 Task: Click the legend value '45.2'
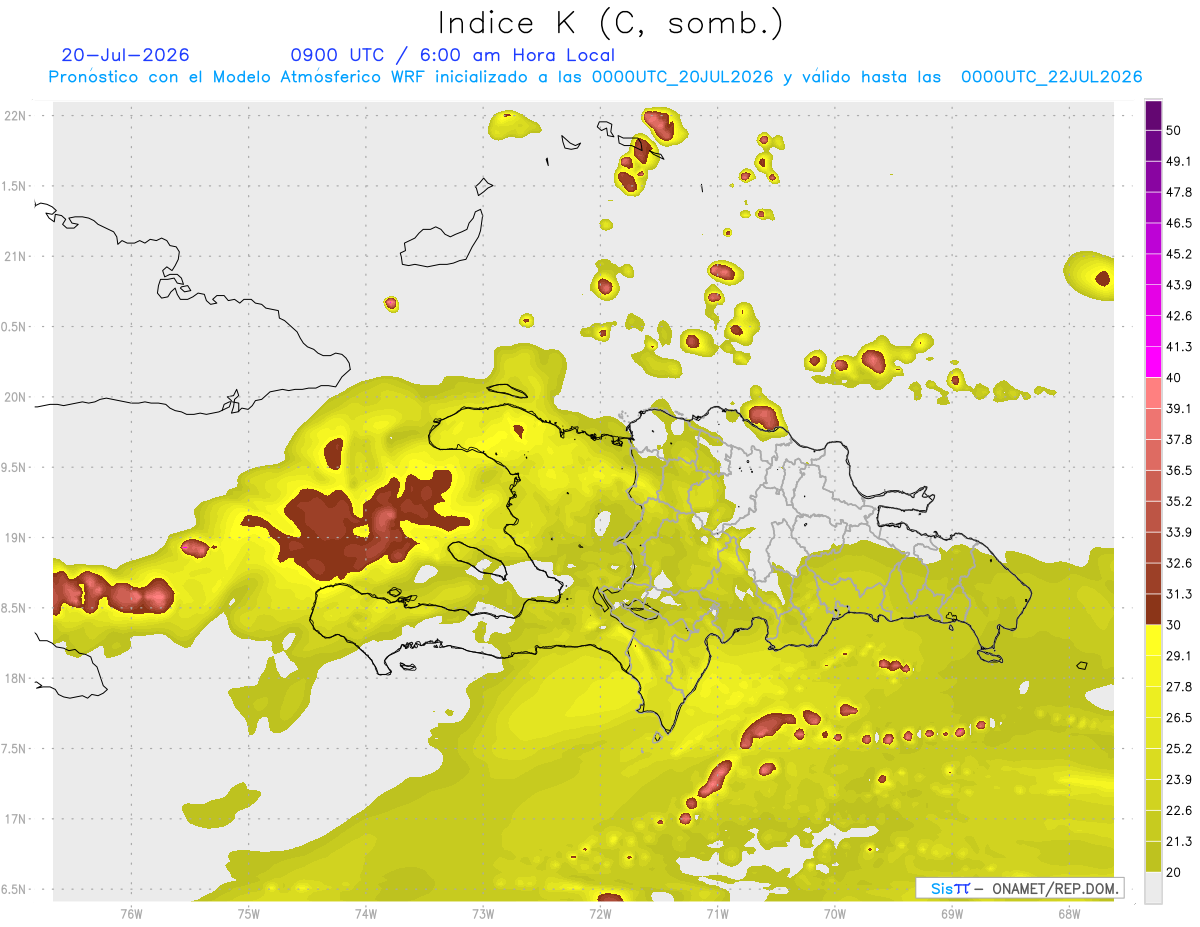1179,254
